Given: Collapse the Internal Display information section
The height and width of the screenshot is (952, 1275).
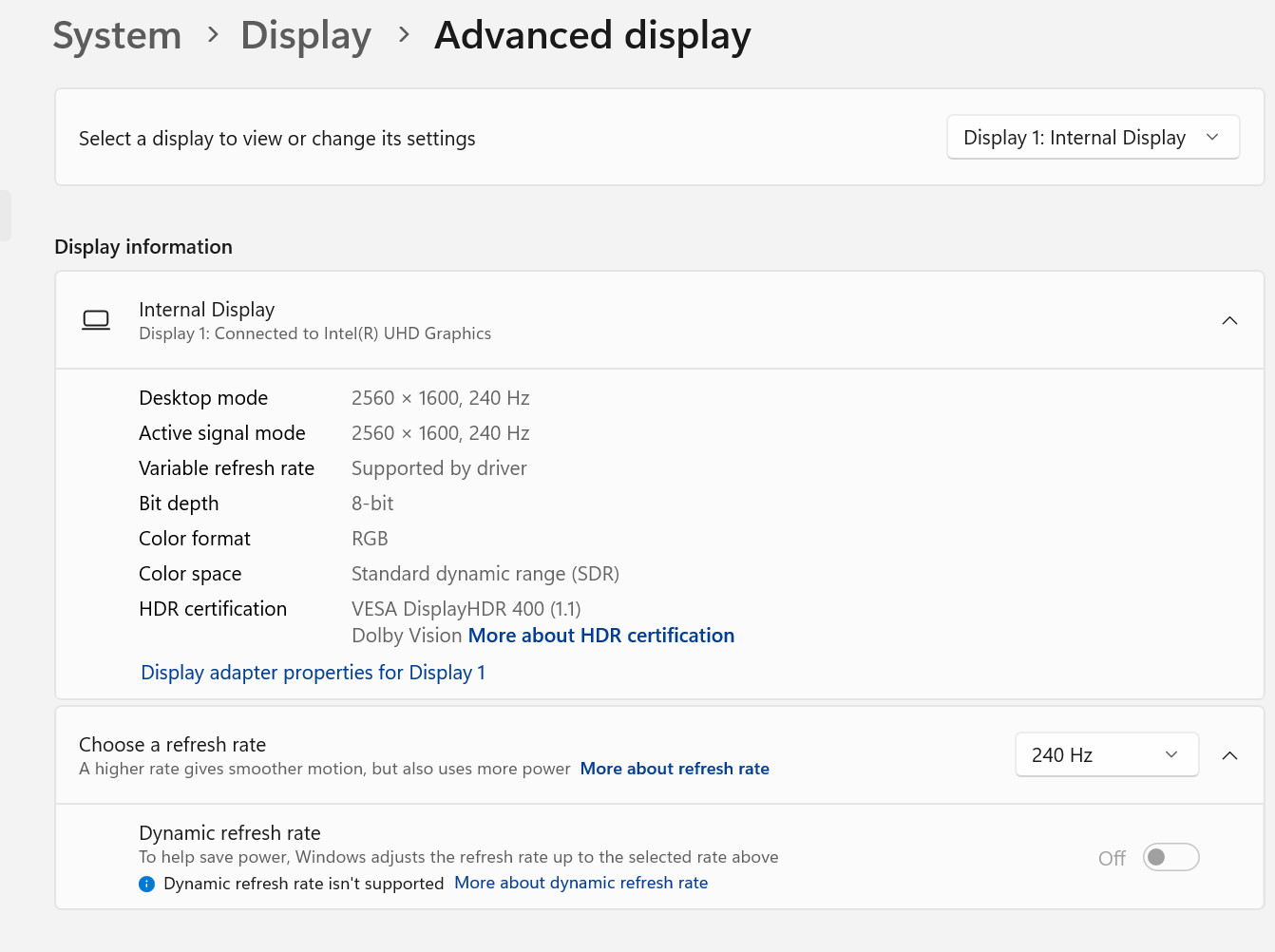Looking at the screenshot, I should (x=1229, y=320).
